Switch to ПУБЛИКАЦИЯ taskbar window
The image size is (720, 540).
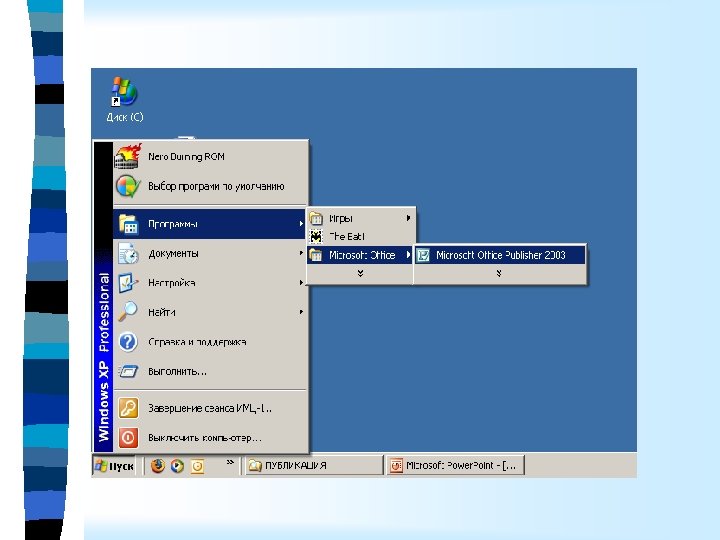point(314,466)
